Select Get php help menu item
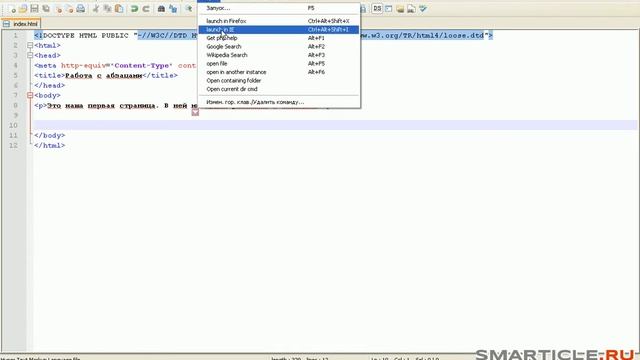The height and width of the screenshot is (360, 640). click(279, 38)
